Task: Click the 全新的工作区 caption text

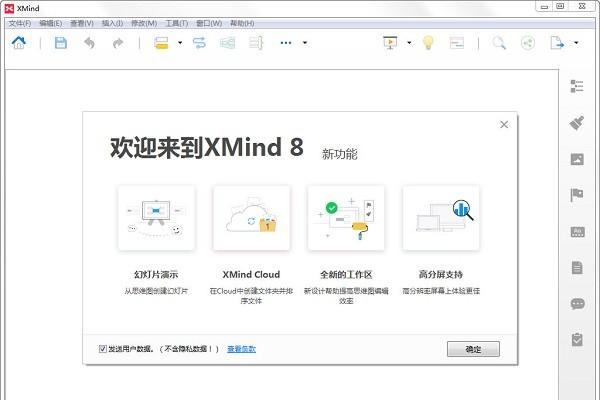Action: (x=346, y=274)
